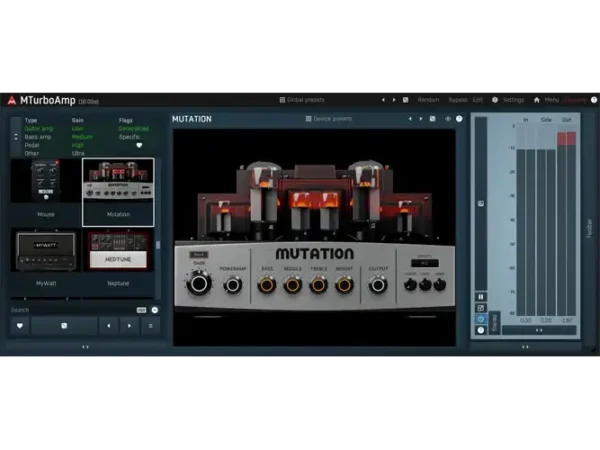Click the BRIGHT knob on the amp
The image size is (600, 450).
point(344,285)
